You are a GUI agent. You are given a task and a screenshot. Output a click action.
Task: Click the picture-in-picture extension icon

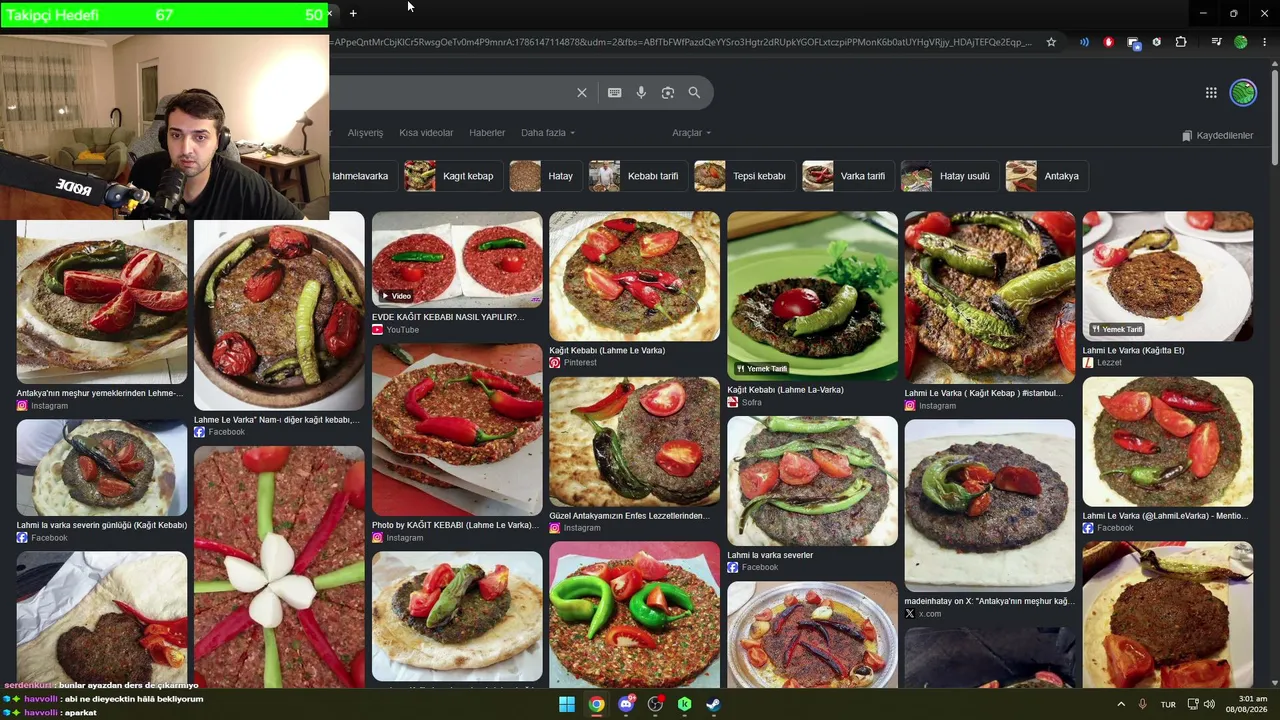pos(1133,42)
